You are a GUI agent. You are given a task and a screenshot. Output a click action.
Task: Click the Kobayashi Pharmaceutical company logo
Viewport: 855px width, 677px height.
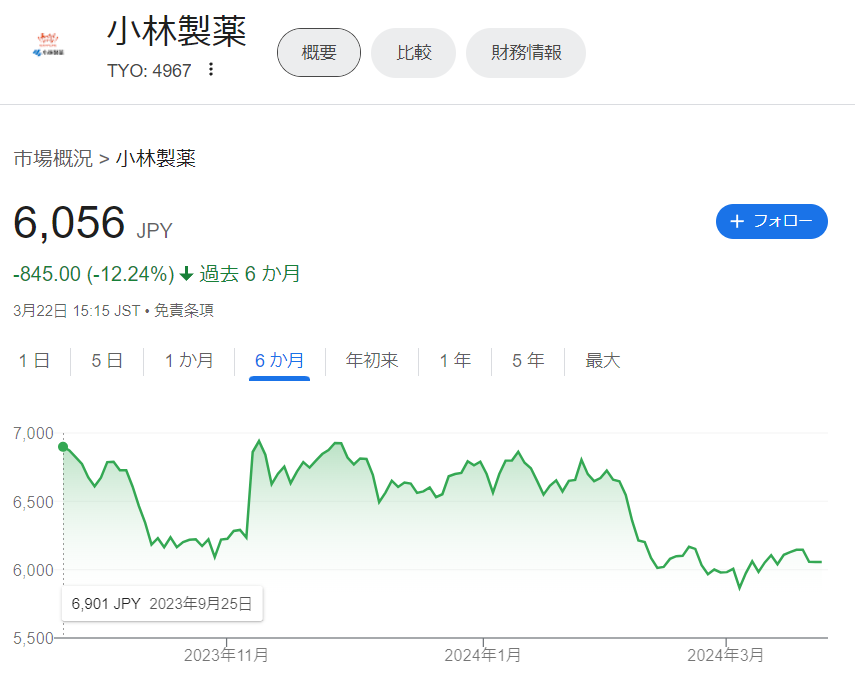pos(47,44)
